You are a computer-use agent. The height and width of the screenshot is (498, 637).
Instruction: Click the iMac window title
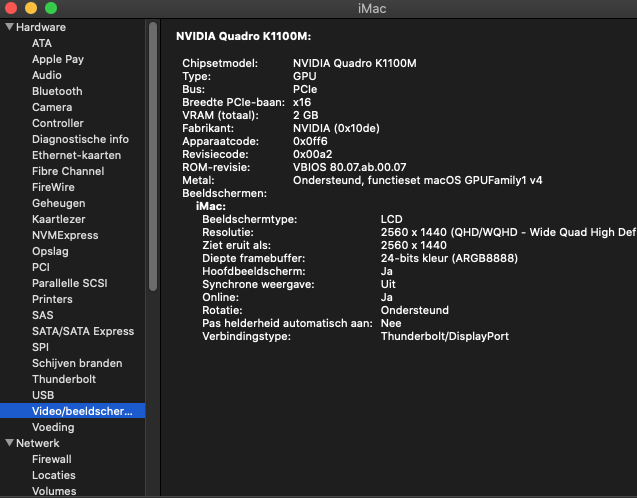click(372, 9)
